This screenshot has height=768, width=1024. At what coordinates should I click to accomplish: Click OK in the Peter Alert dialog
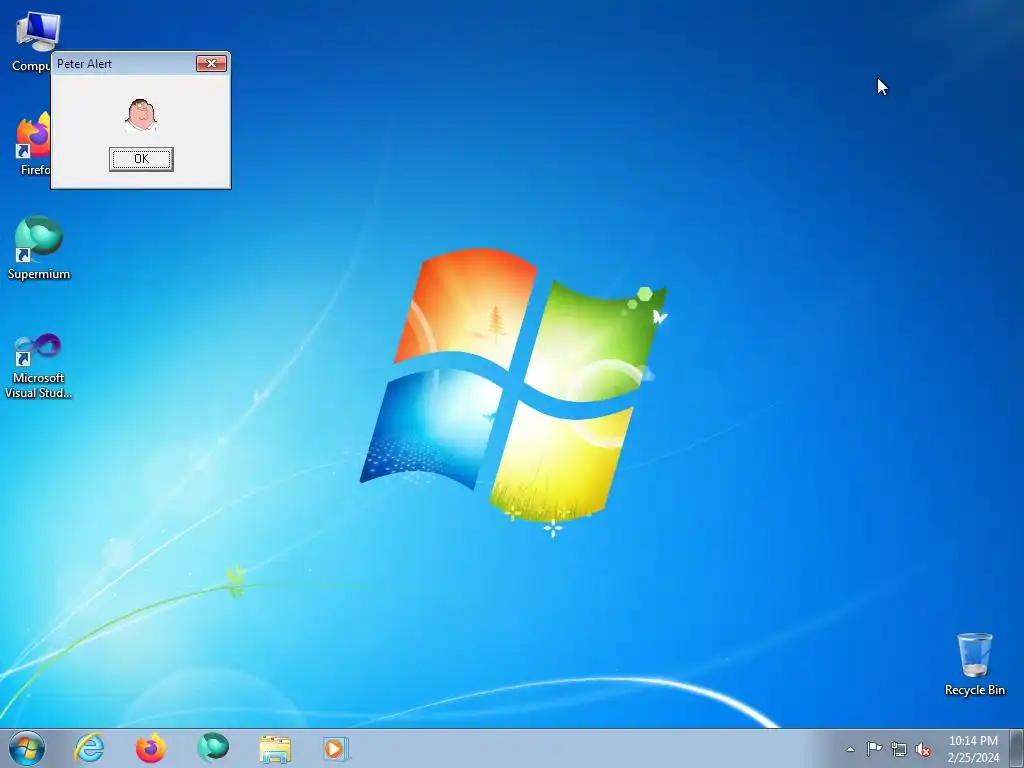(x=141, y=159)
